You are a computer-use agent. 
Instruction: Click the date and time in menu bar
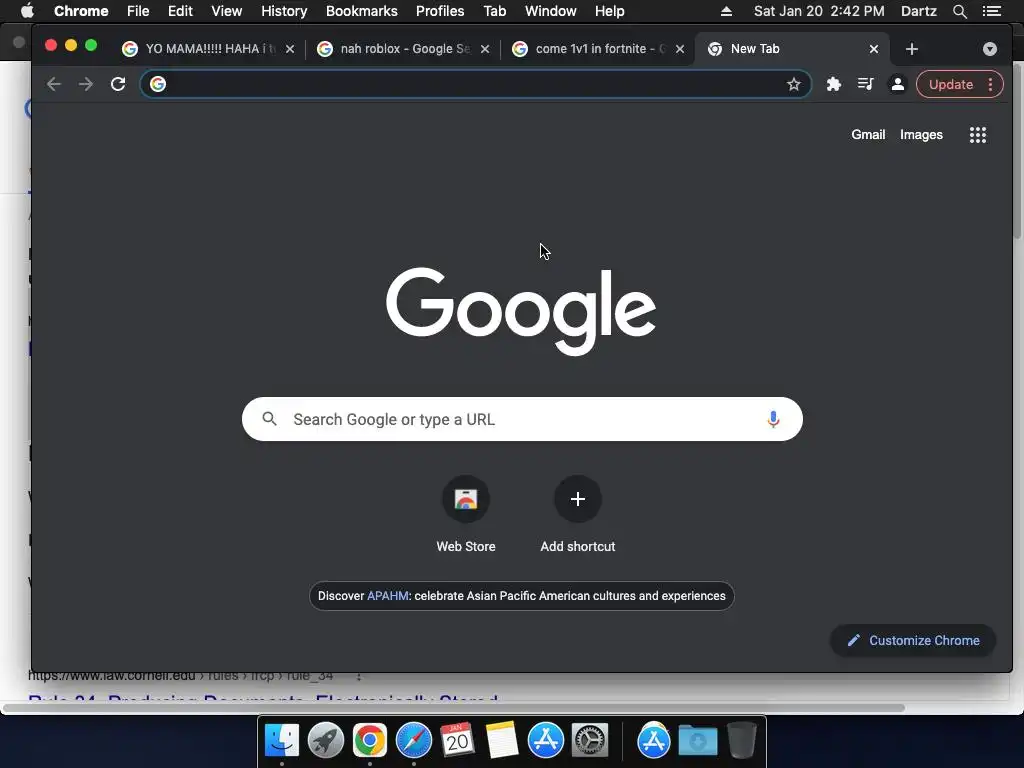click(819, 11)
